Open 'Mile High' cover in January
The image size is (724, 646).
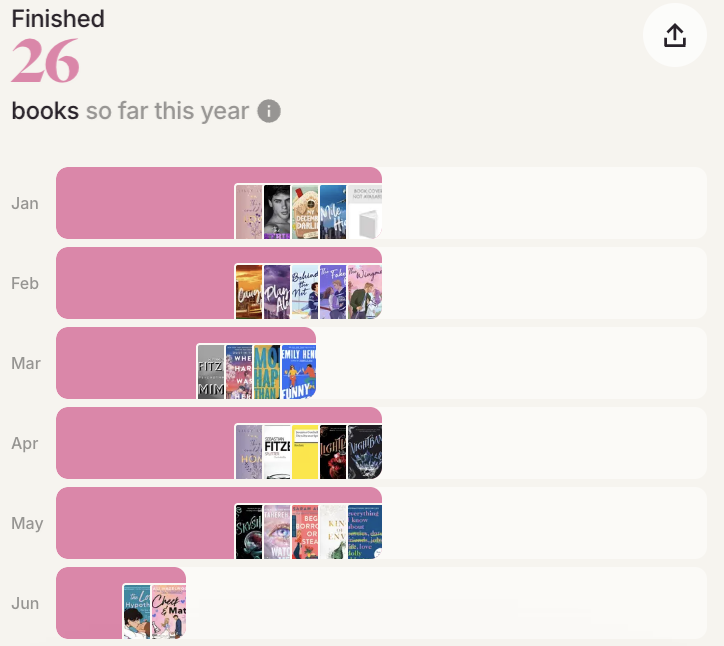(x=333, y=211)
